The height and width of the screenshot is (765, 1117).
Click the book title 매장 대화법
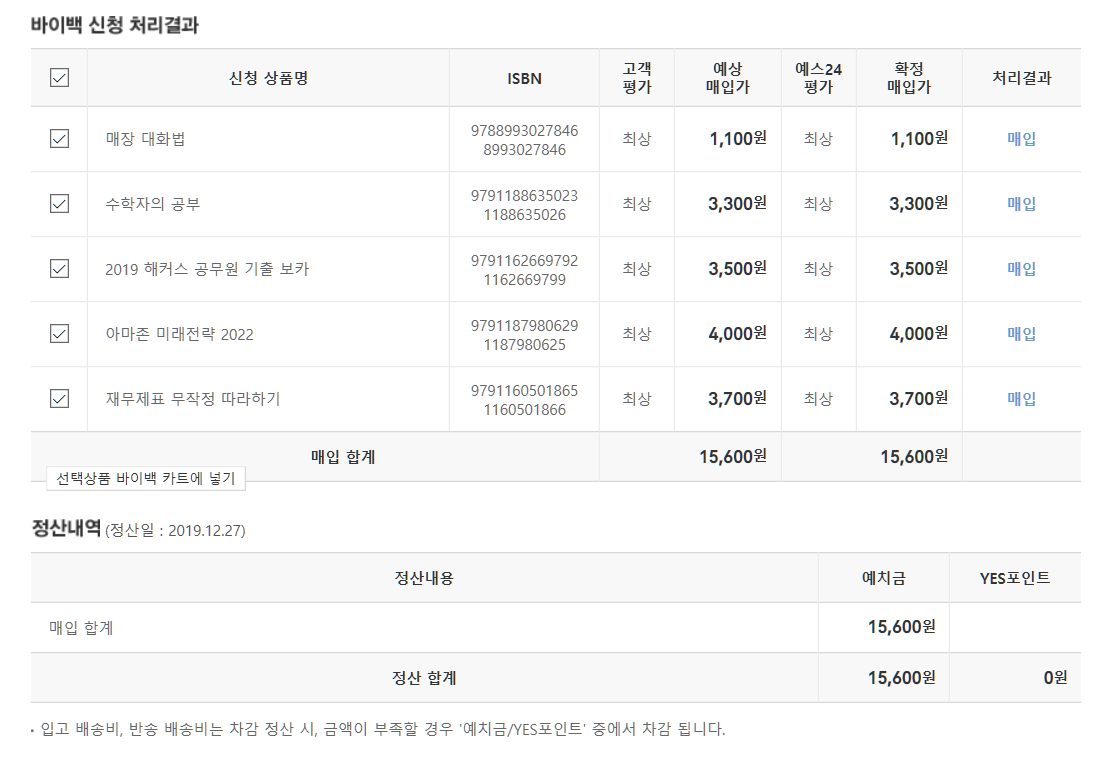[x=145, y=139]
